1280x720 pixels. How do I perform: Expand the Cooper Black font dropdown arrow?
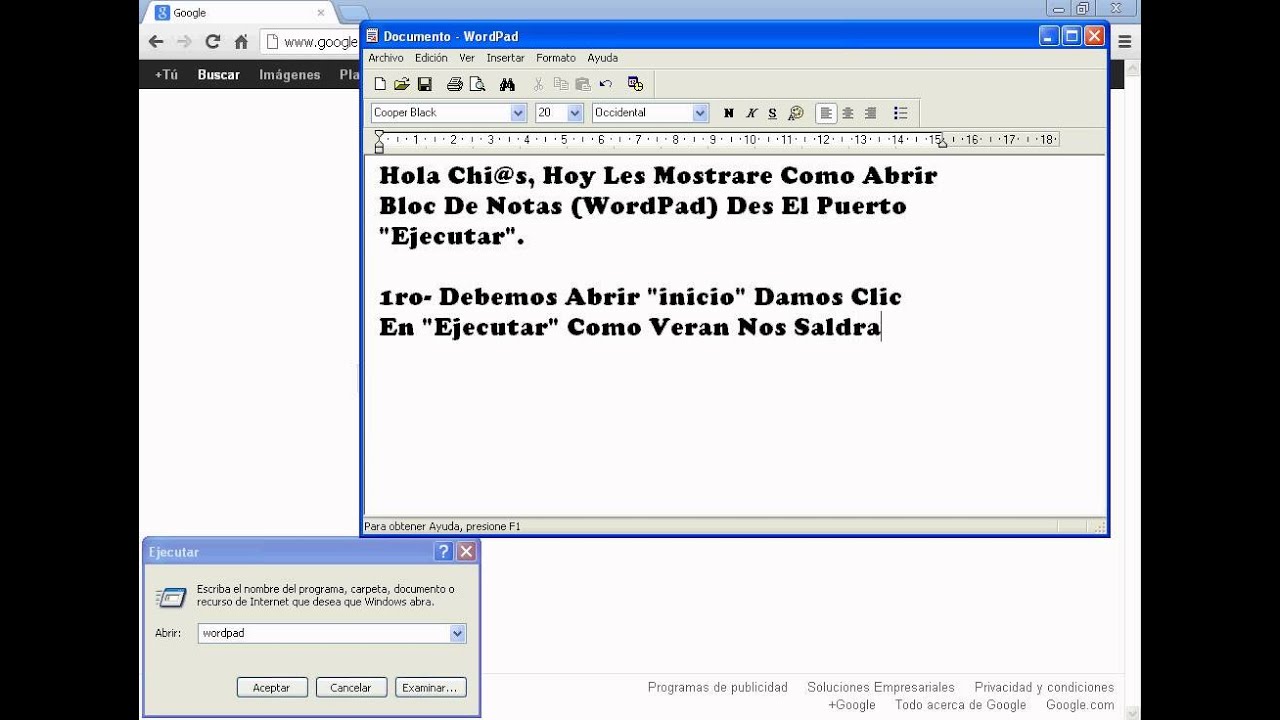(518, 113)
